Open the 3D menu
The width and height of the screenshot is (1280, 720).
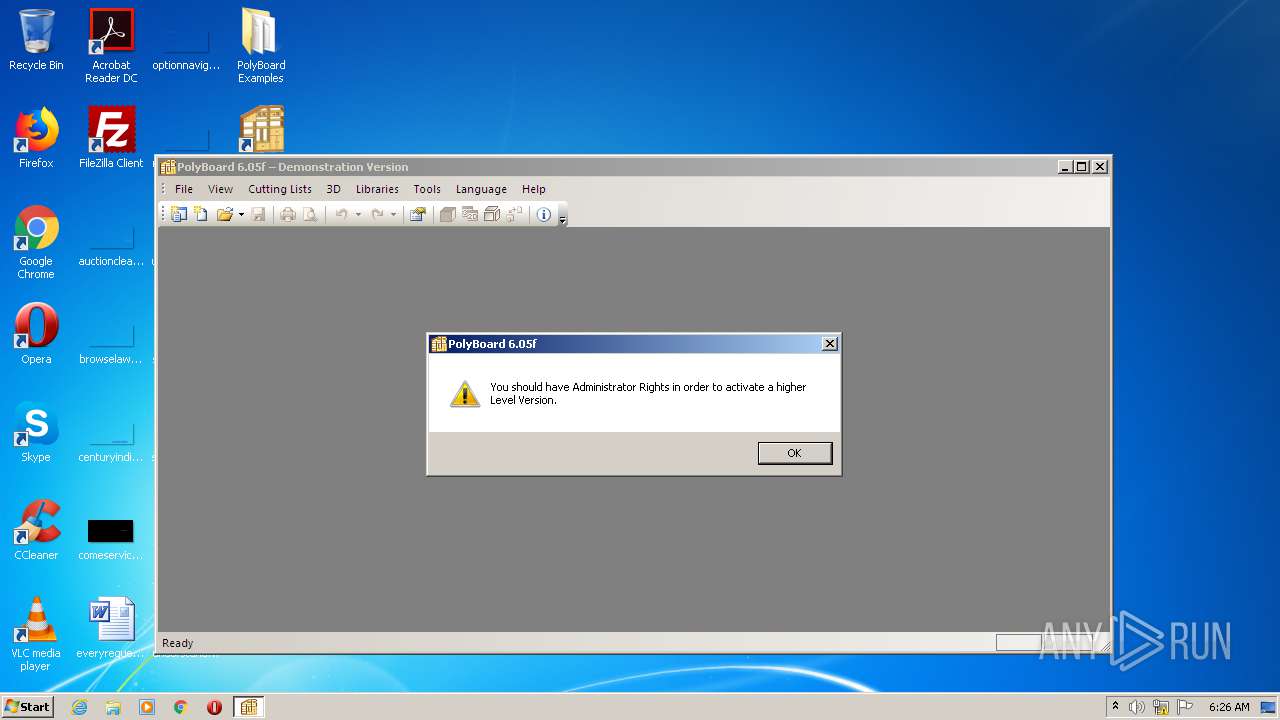pyautogui.click(x=334, y=189)
